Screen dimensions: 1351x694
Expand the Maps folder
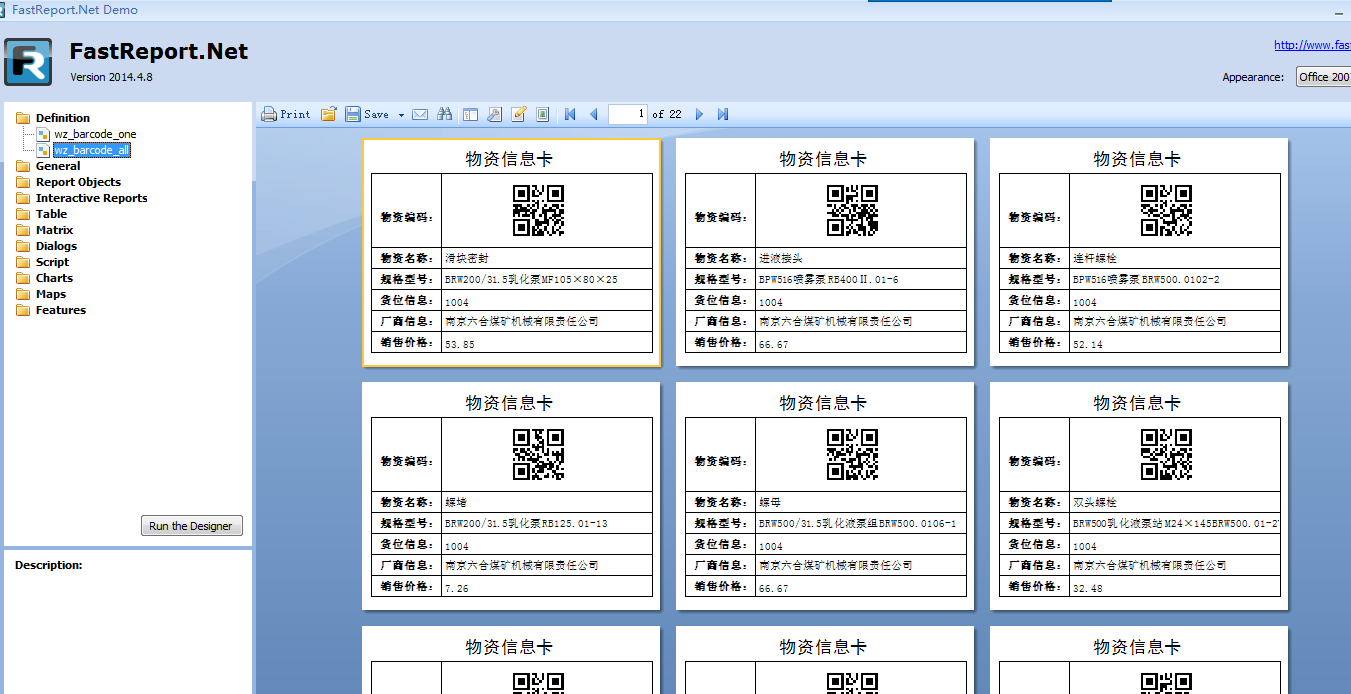pos(51,294)
